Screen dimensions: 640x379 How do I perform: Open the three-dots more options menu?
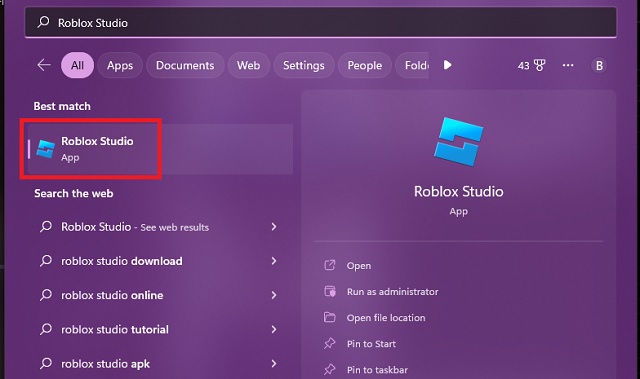(x=568, y=65)
